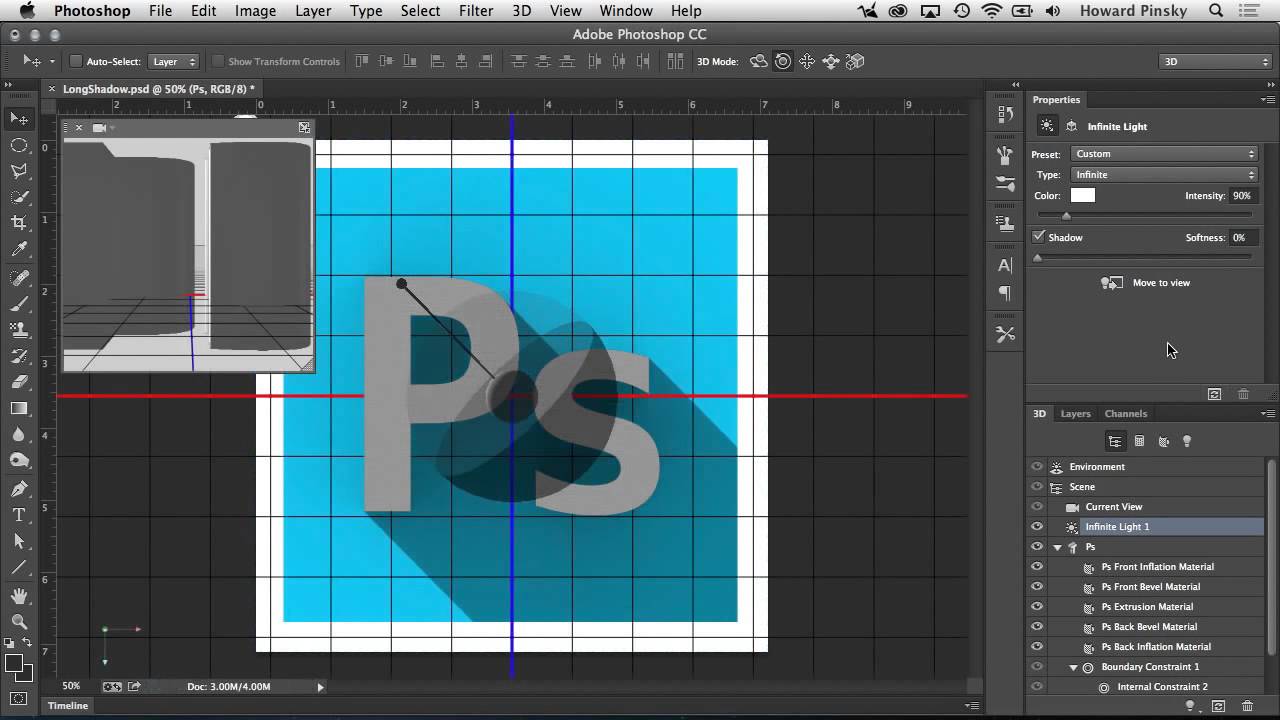Screen dimensions: 1280x720
Task: Choose Drag the 3D Object mode
Action: 807,61
